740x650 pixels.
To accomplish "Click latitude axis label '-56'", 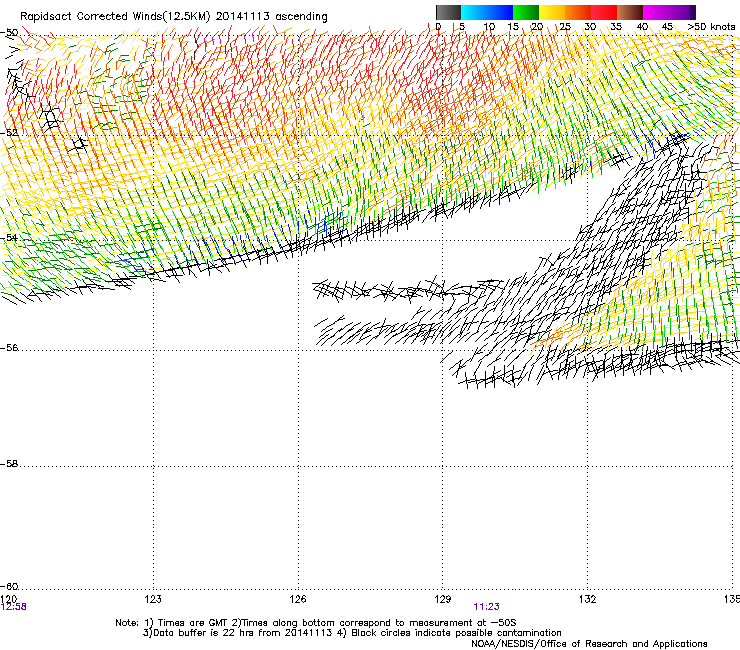I will point(9,348).
